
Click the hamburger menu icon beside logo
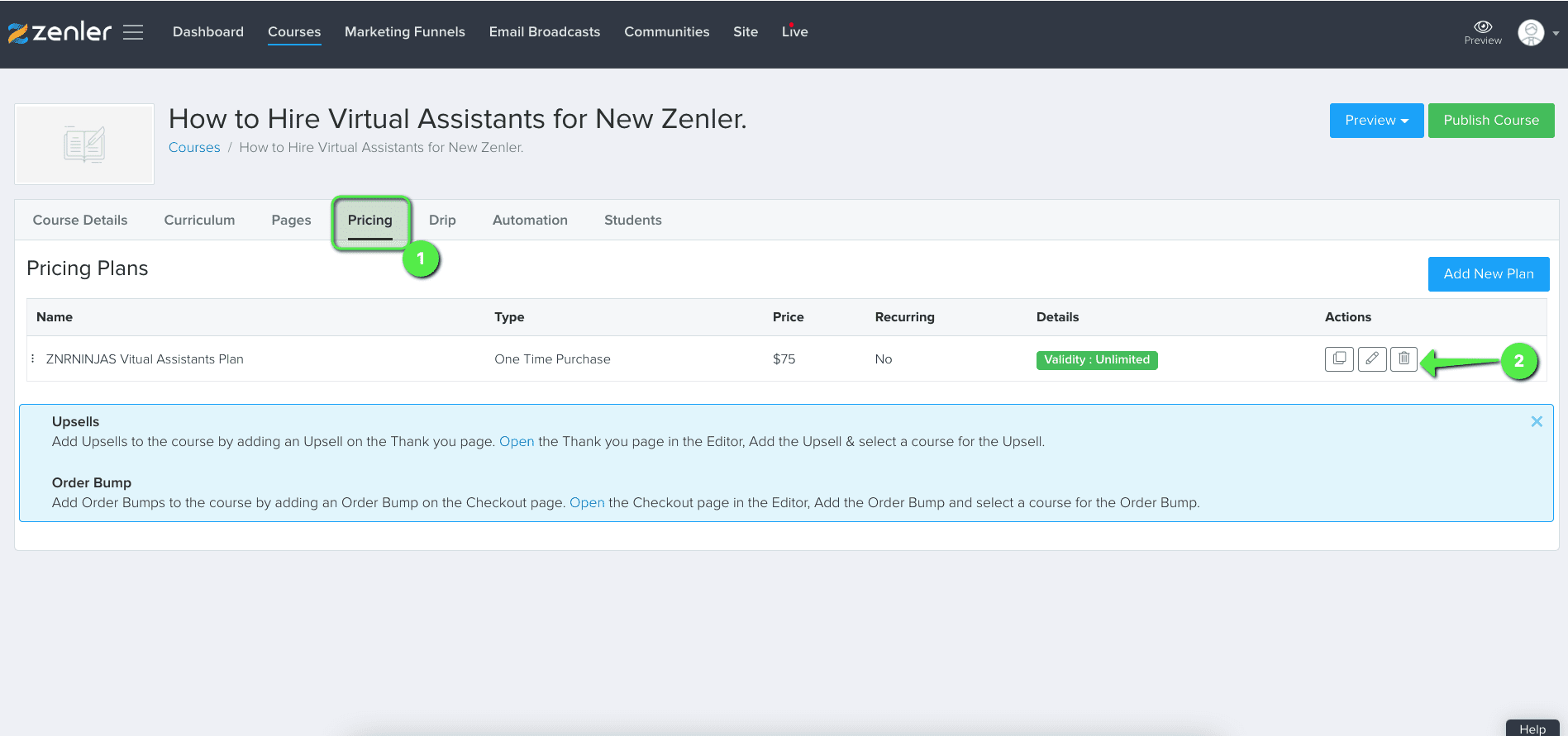(133, 32)
